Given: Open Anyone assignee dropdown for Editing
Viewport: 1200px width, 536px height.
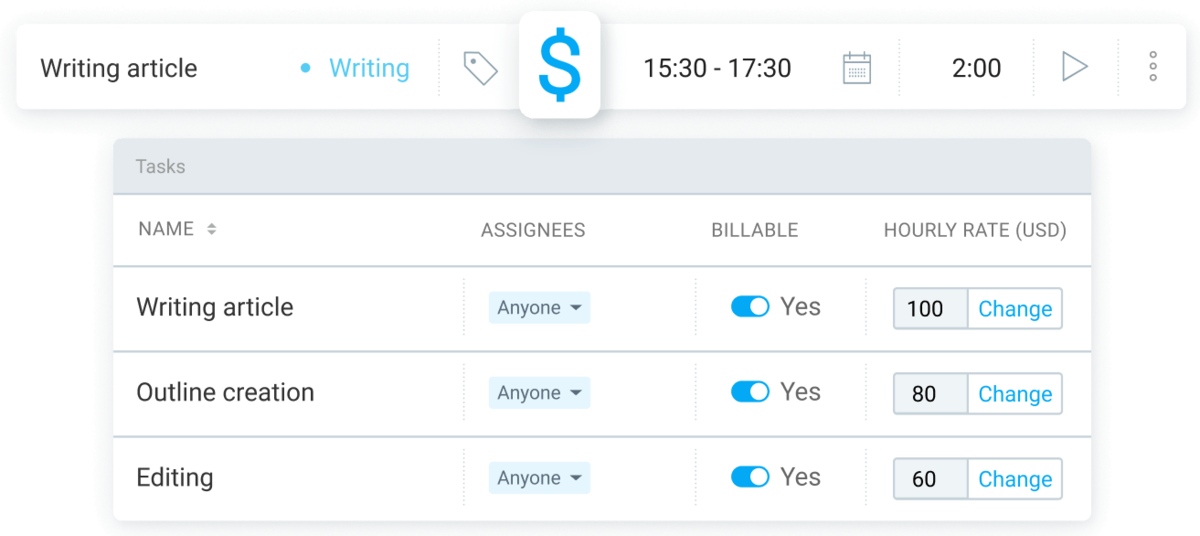Looking at the screenshot, I should click(539, 478).
